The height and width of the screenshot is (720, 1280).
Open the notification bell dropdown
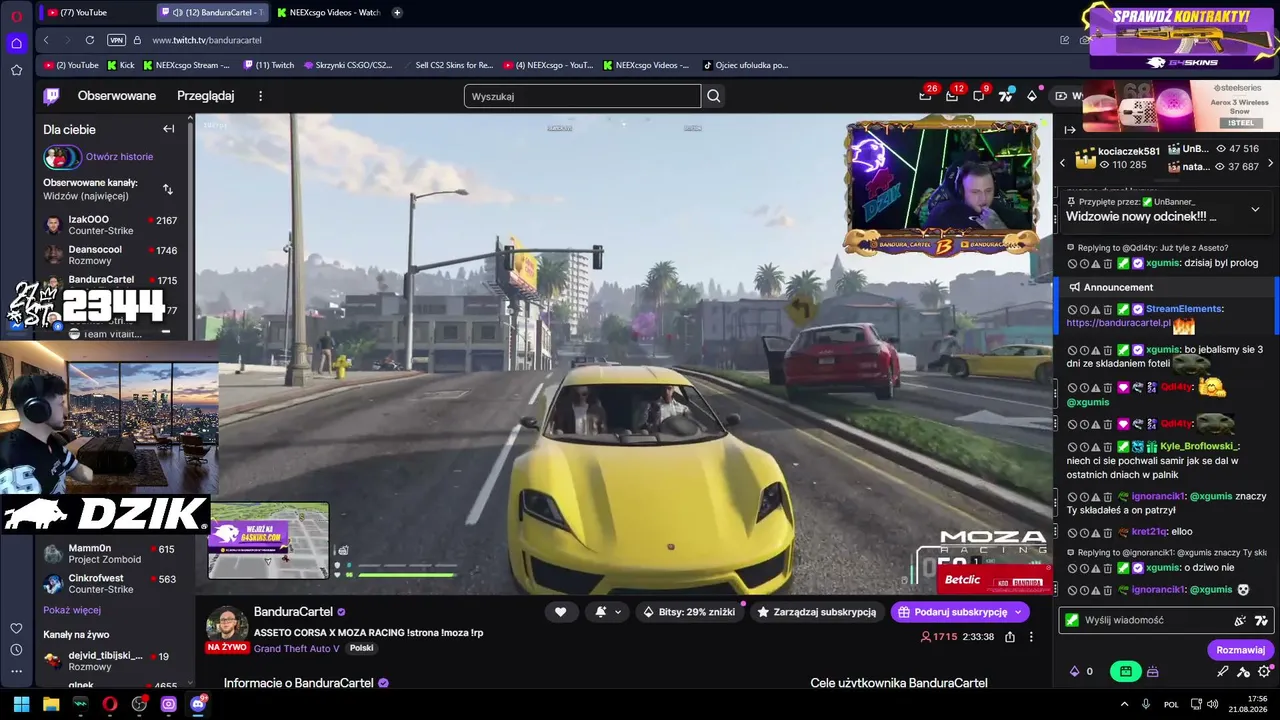[607, 612]
